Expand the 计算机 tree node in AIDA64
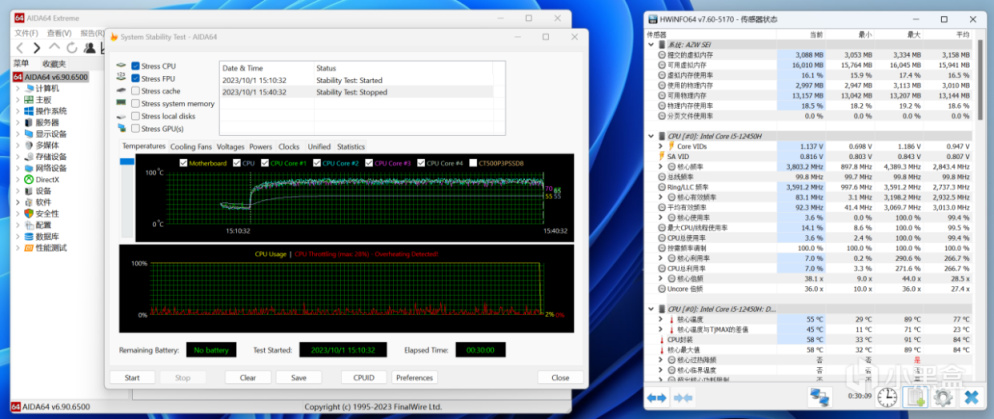 coord(18,89)
